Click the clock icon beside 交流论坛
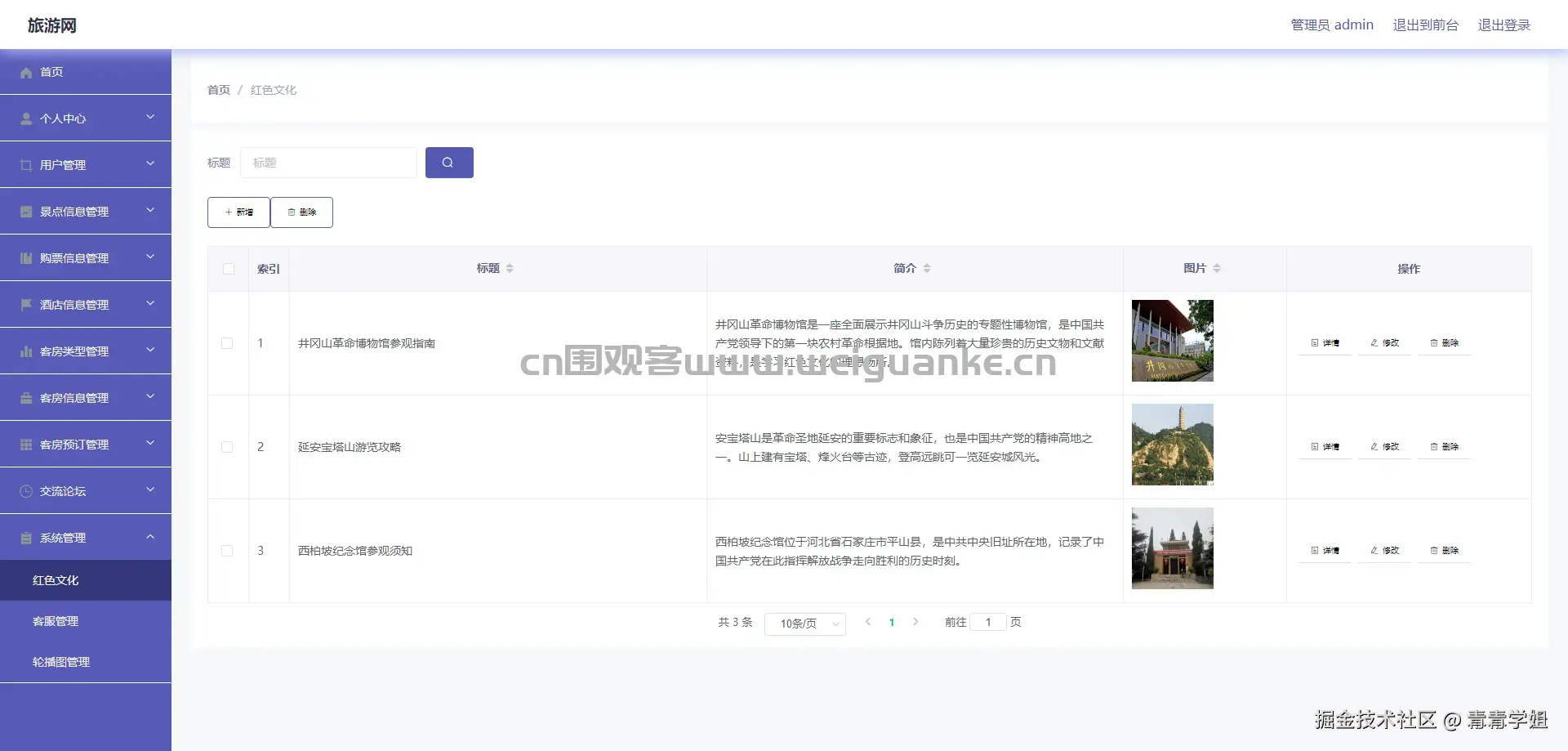The width and height of the screenshot is (1568, 751). tap(26, 492)
